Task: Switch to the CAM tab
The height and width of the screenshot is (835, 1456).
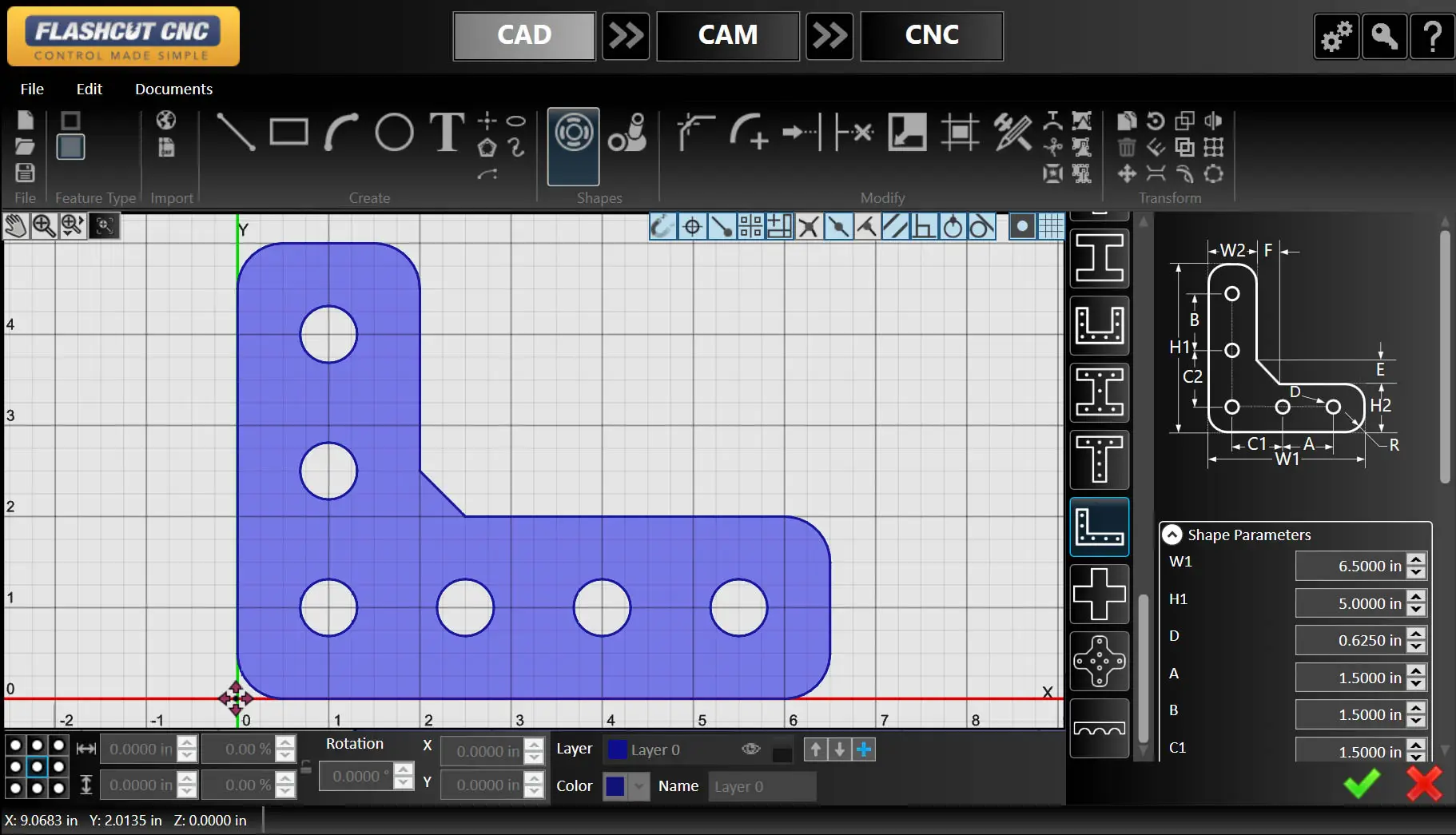Action: [x=726, y=35]
